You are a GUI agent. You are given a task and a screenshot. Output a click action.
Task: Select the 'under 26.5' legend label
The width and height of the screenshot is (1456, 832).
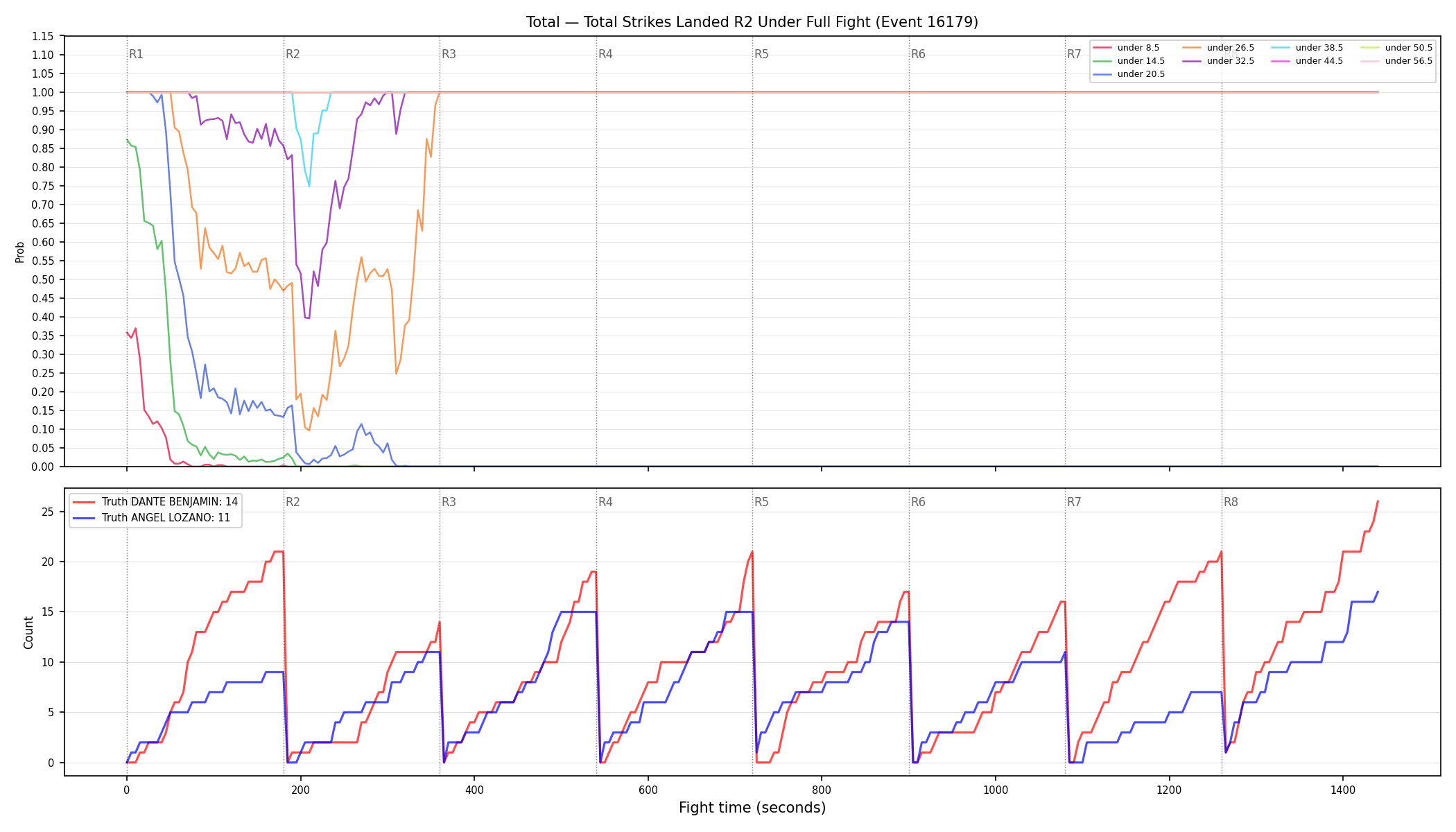coord(1231,48)
